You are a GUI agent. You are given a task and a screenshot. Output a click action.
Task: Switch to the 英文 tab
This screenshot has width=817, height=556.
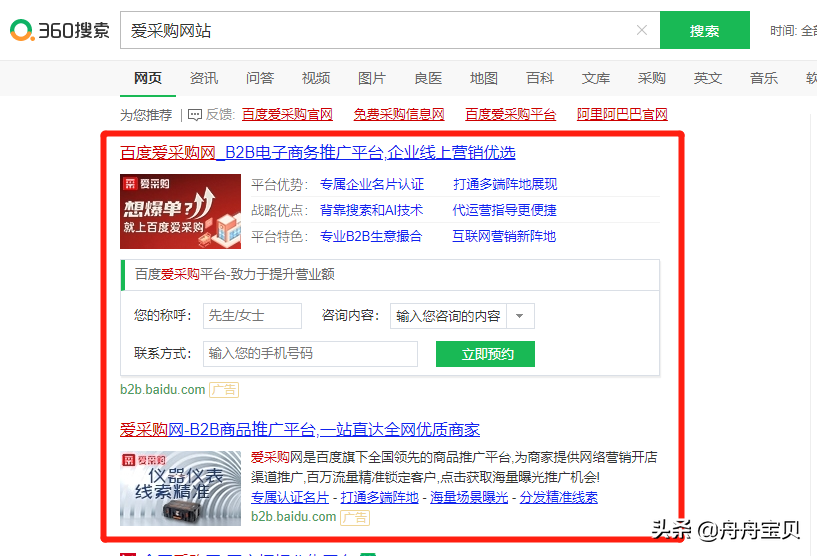[x=708, y=78]
